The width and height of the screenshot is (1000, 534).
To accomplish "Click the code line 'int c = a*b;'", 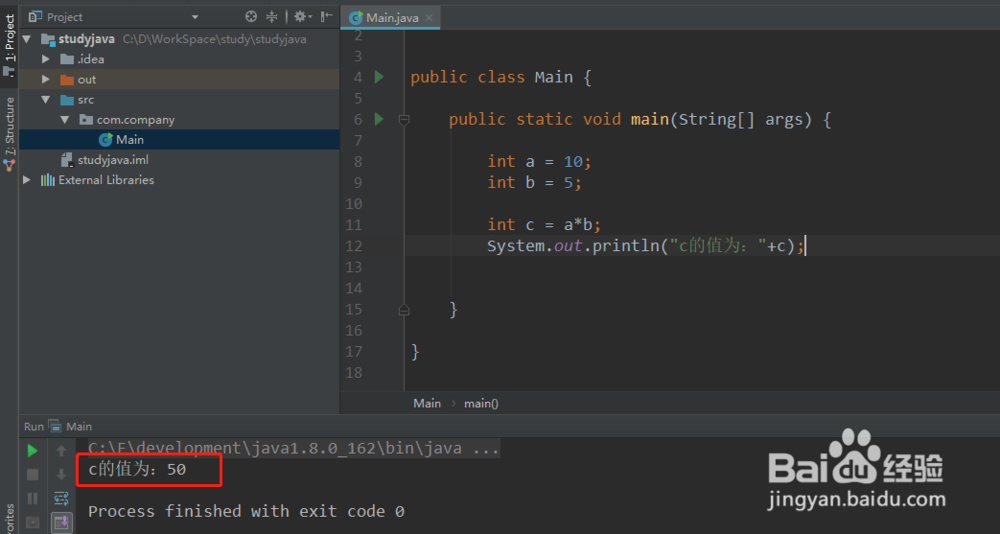I will click(x=544, y=225).
